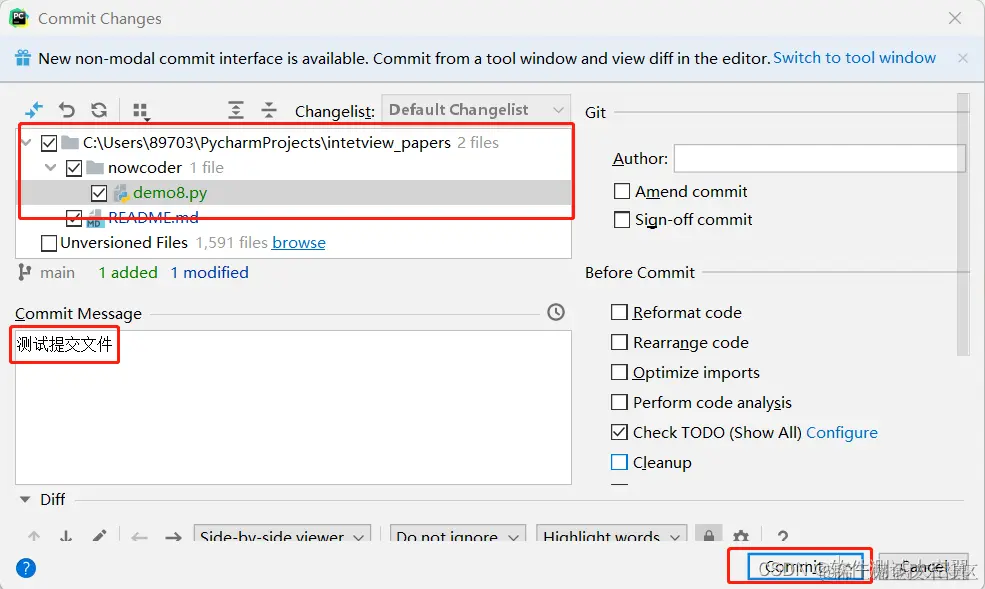Uncheck the intetview_papers project root checkbox
This screenshot has width=985, height=589.
49,143
